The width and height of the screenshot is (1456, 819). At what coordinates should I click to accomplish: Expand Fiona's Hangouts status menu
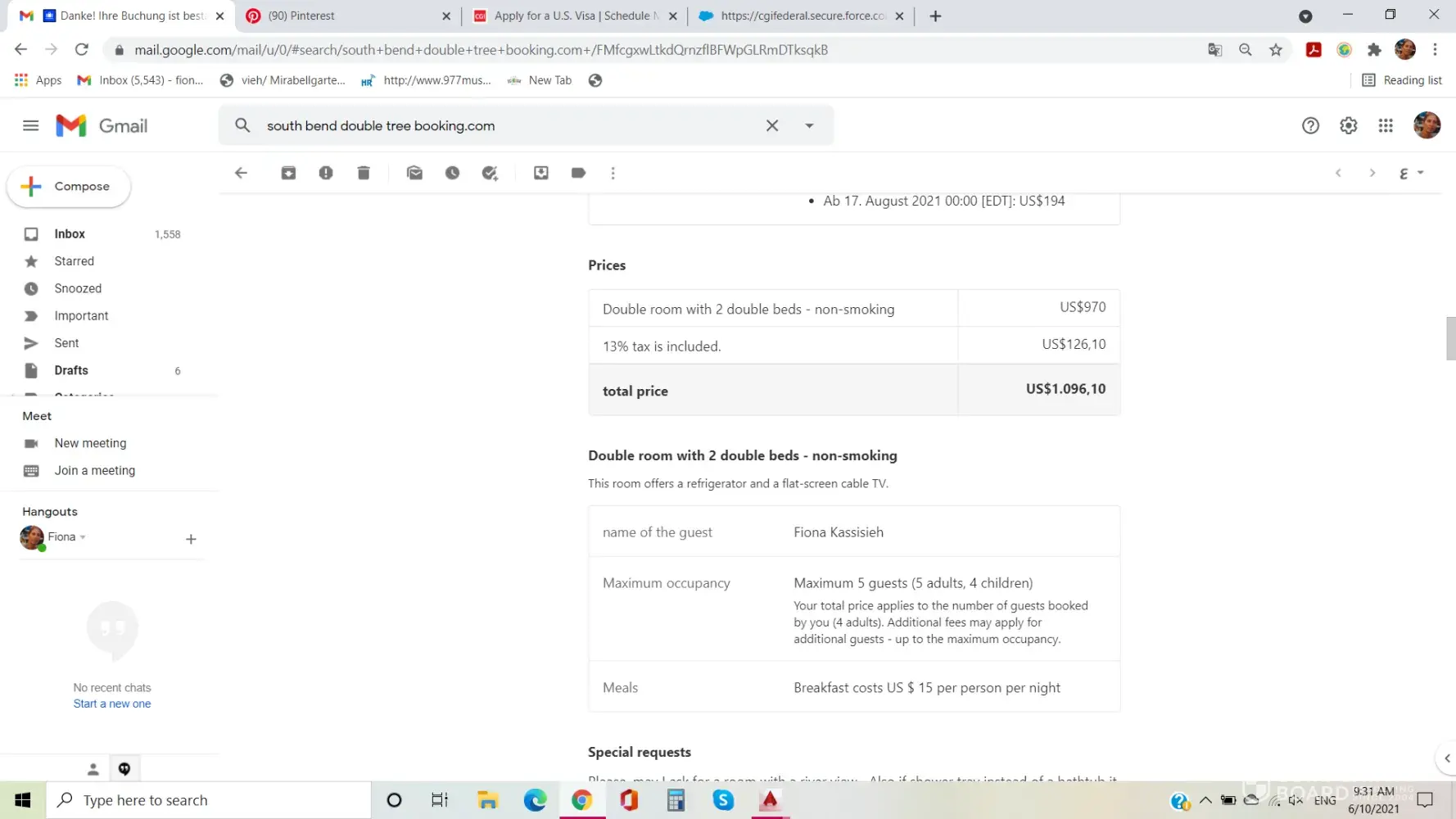(x=83, y=537)
